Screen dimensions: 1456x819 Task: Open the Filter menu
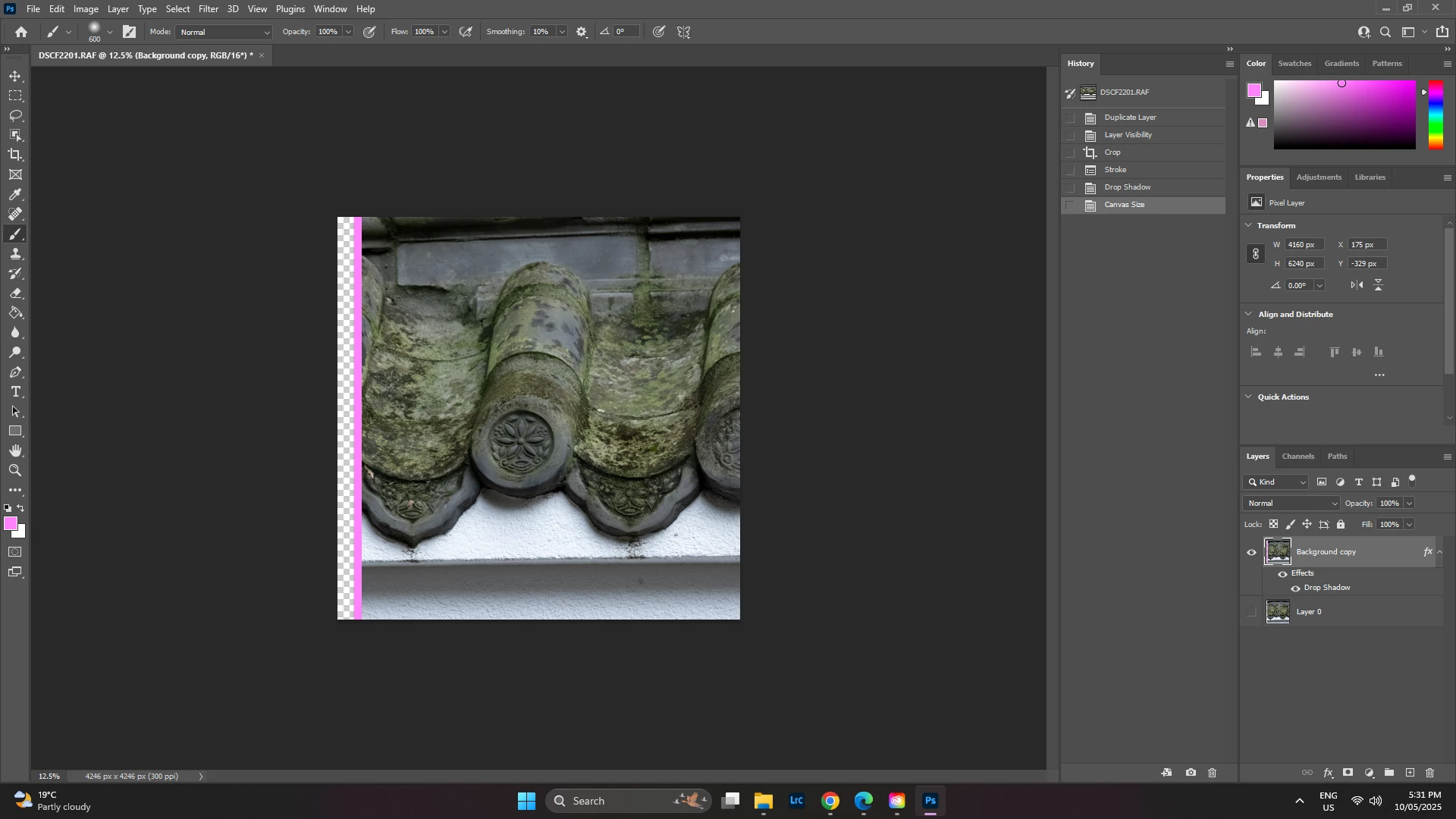(x=209, y=9)
